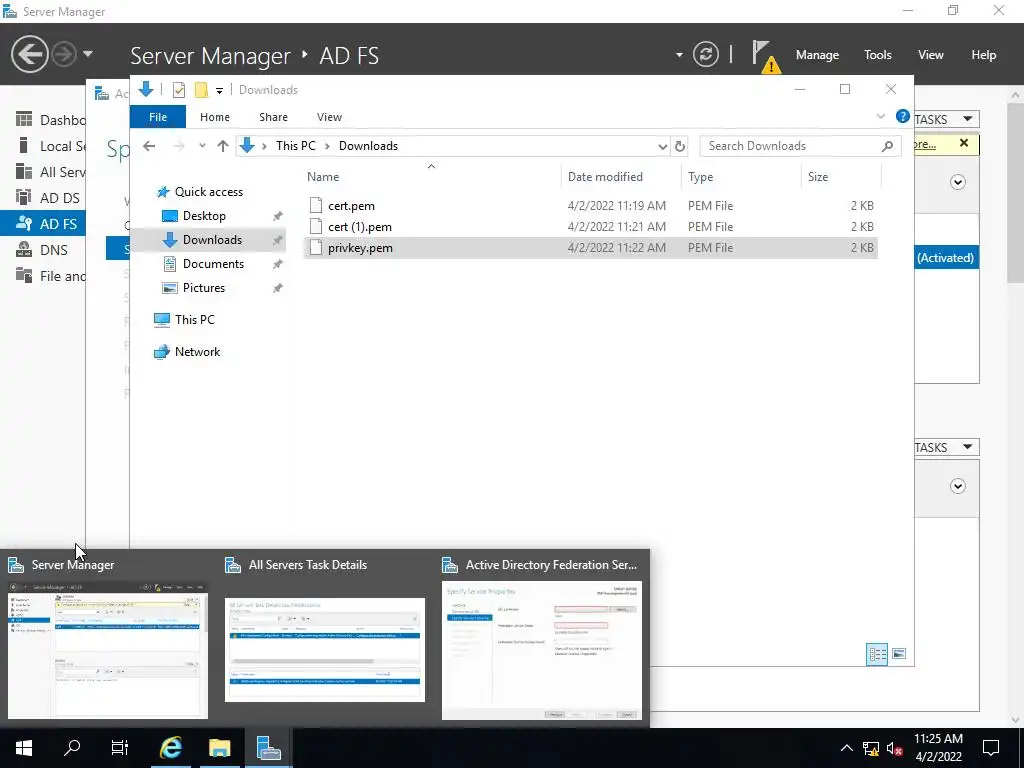Open the Home tab in Explorer ribbon
The image size is (1024, 768).
click(215, 117)
